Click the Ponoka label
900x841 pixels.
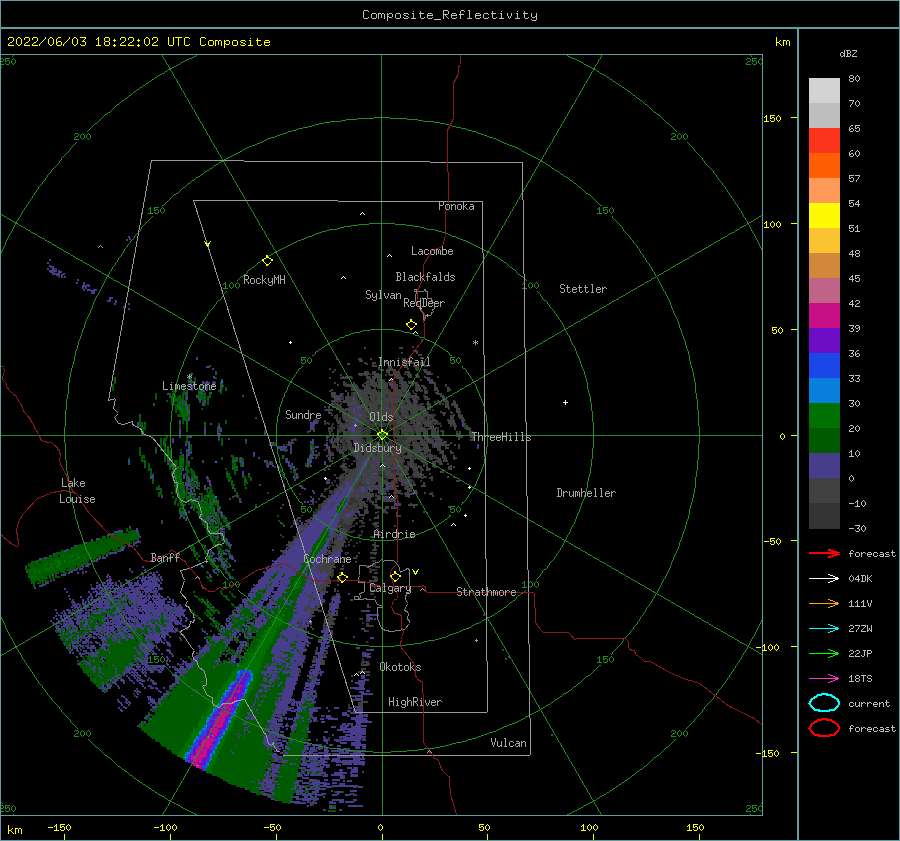[456, 206]
